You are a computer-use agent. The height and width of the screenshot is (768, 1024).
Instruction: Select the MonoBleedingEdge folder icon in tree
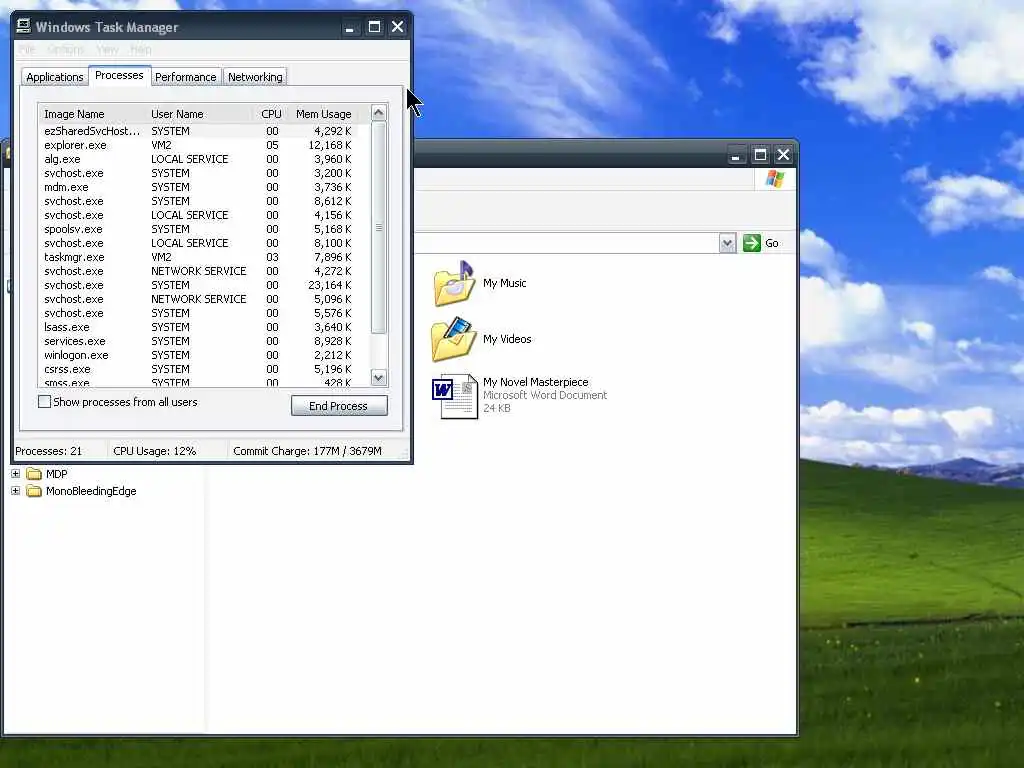click(34, 491)
